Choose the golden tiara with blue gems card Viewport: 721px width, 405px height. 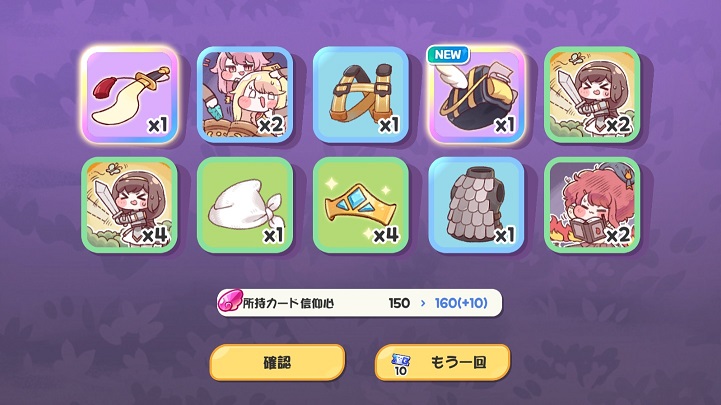pyautogui.click(x=360, y=205)
